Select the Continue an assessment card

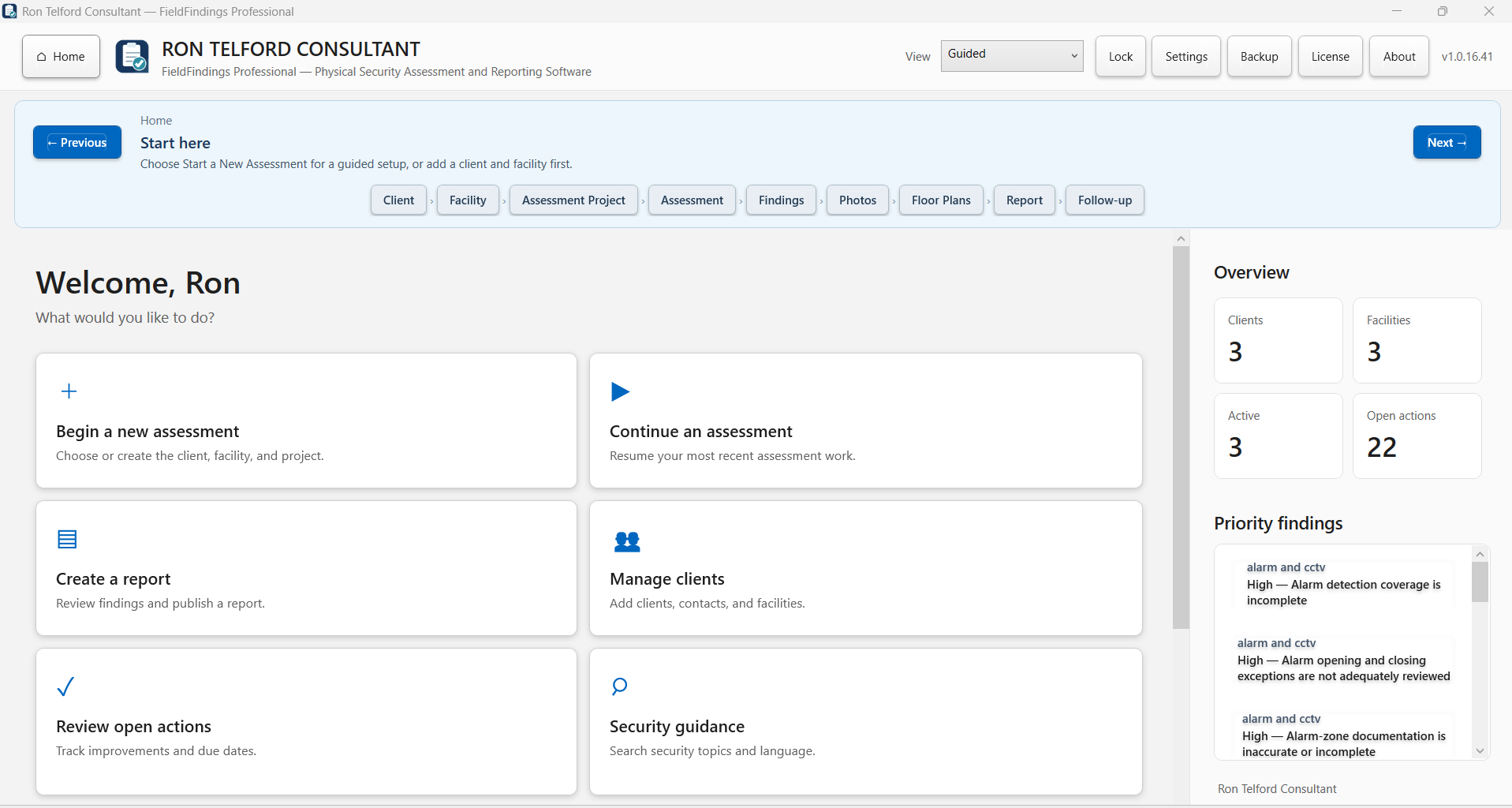coord(865,421)
